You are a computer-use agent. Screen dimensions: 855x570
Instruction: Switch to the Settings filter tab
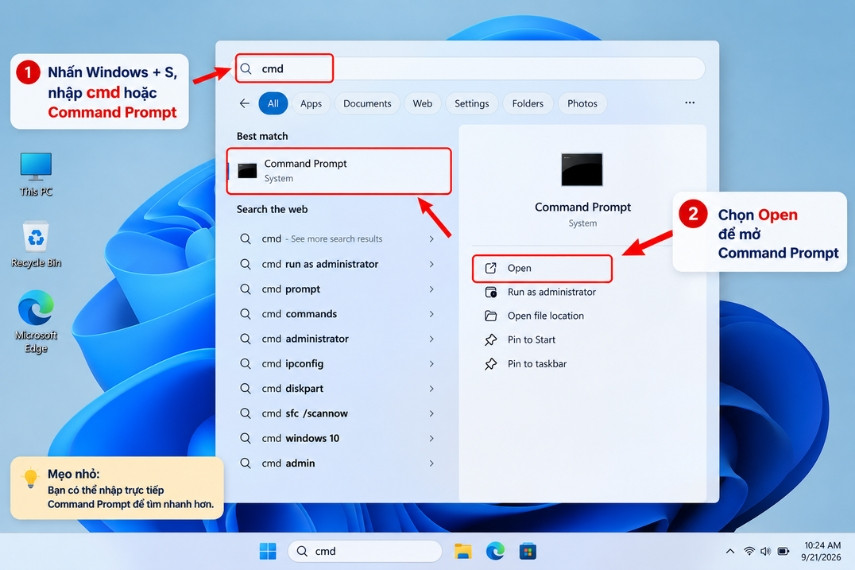click(472, 103)
